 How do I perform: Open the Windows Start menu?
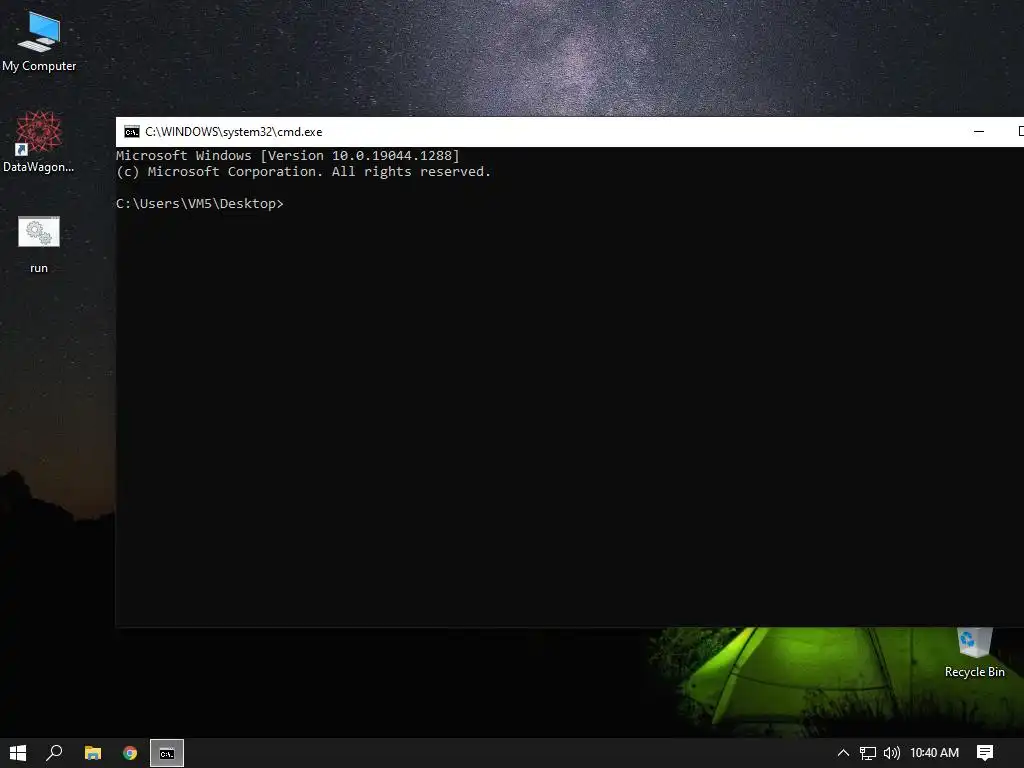(18, 753)
